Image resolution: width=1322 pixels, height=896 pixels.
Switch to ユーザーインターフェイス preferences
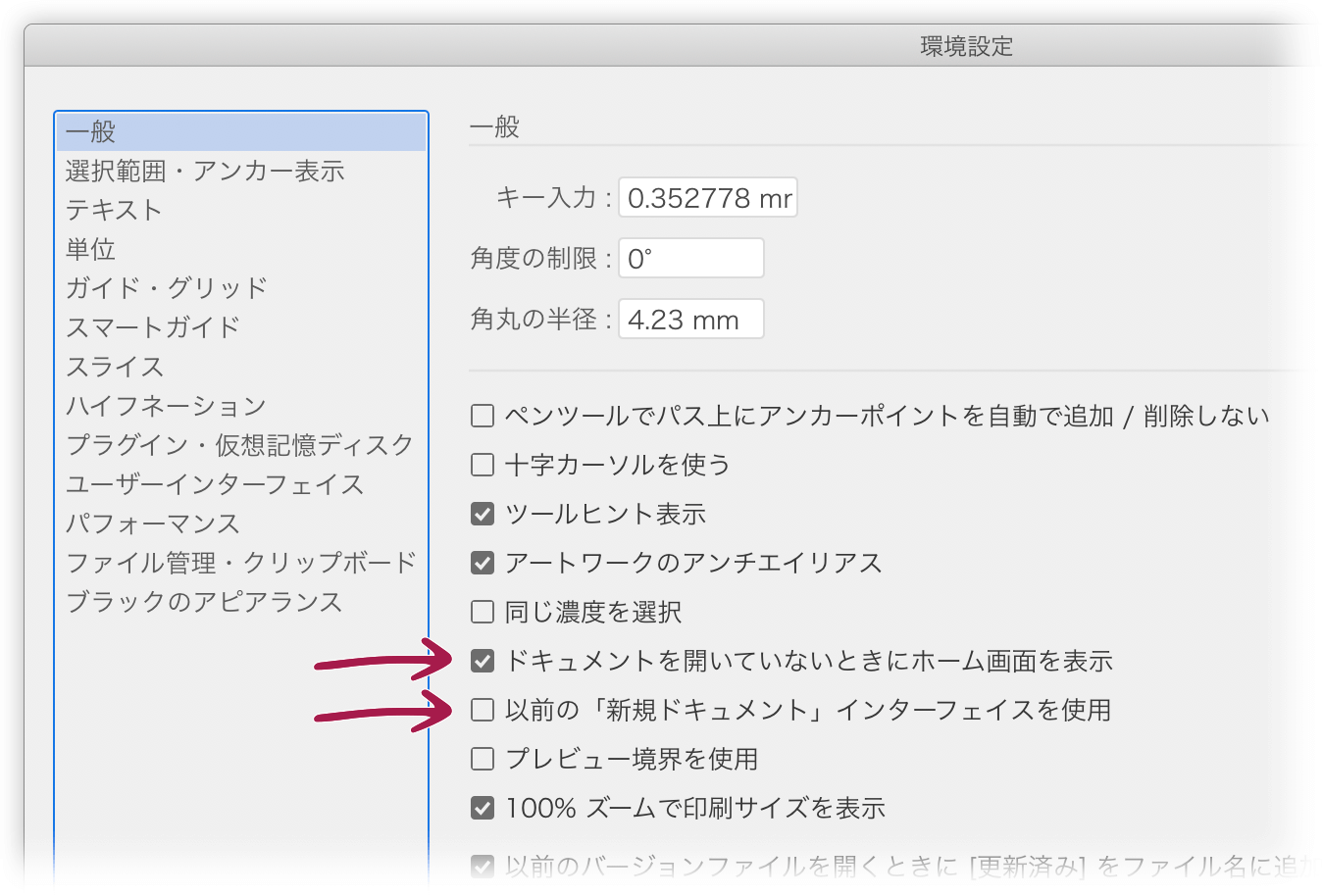[x=241, y=484]
